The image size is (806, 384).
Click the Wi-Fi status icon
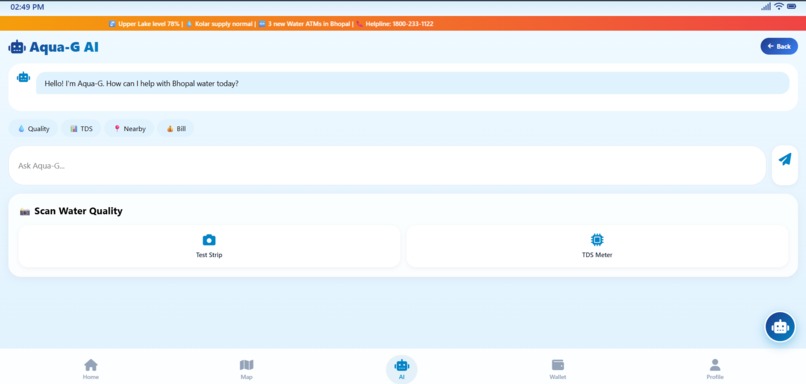coord(779,7)
